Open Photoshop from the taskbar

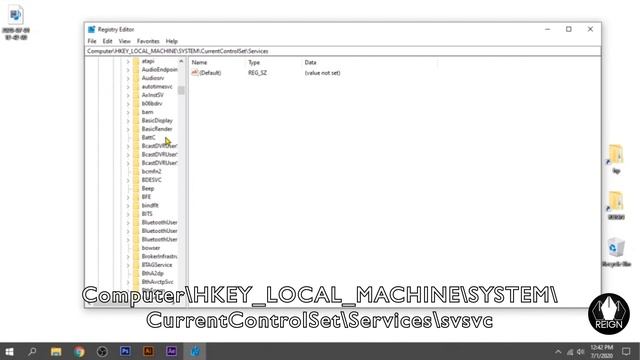point(125,351)
